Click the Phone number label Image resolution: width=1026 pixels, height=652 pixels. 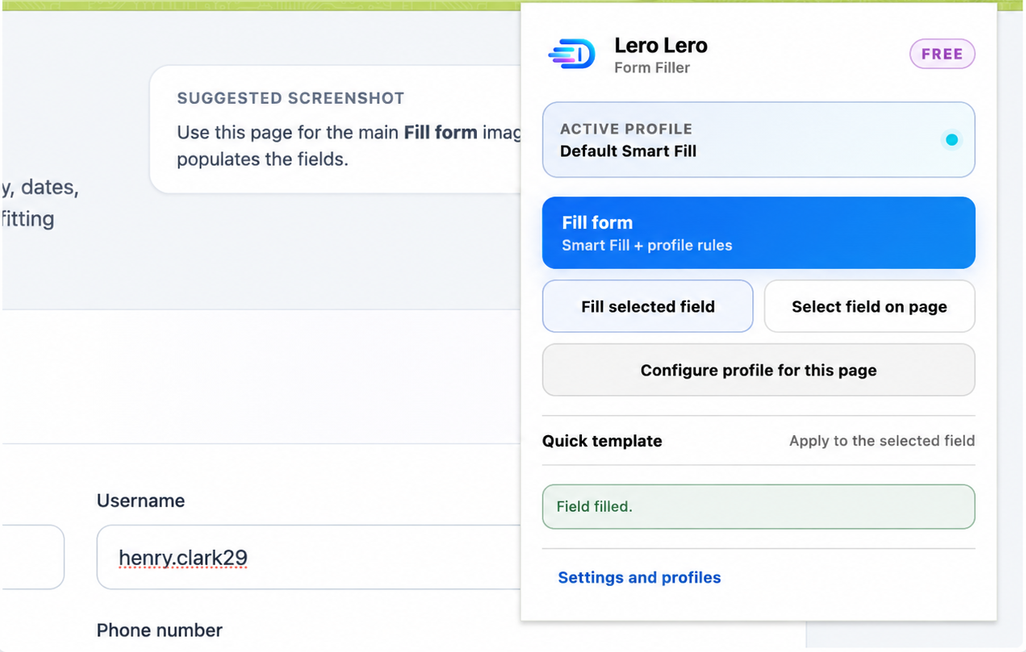point(160,630)
